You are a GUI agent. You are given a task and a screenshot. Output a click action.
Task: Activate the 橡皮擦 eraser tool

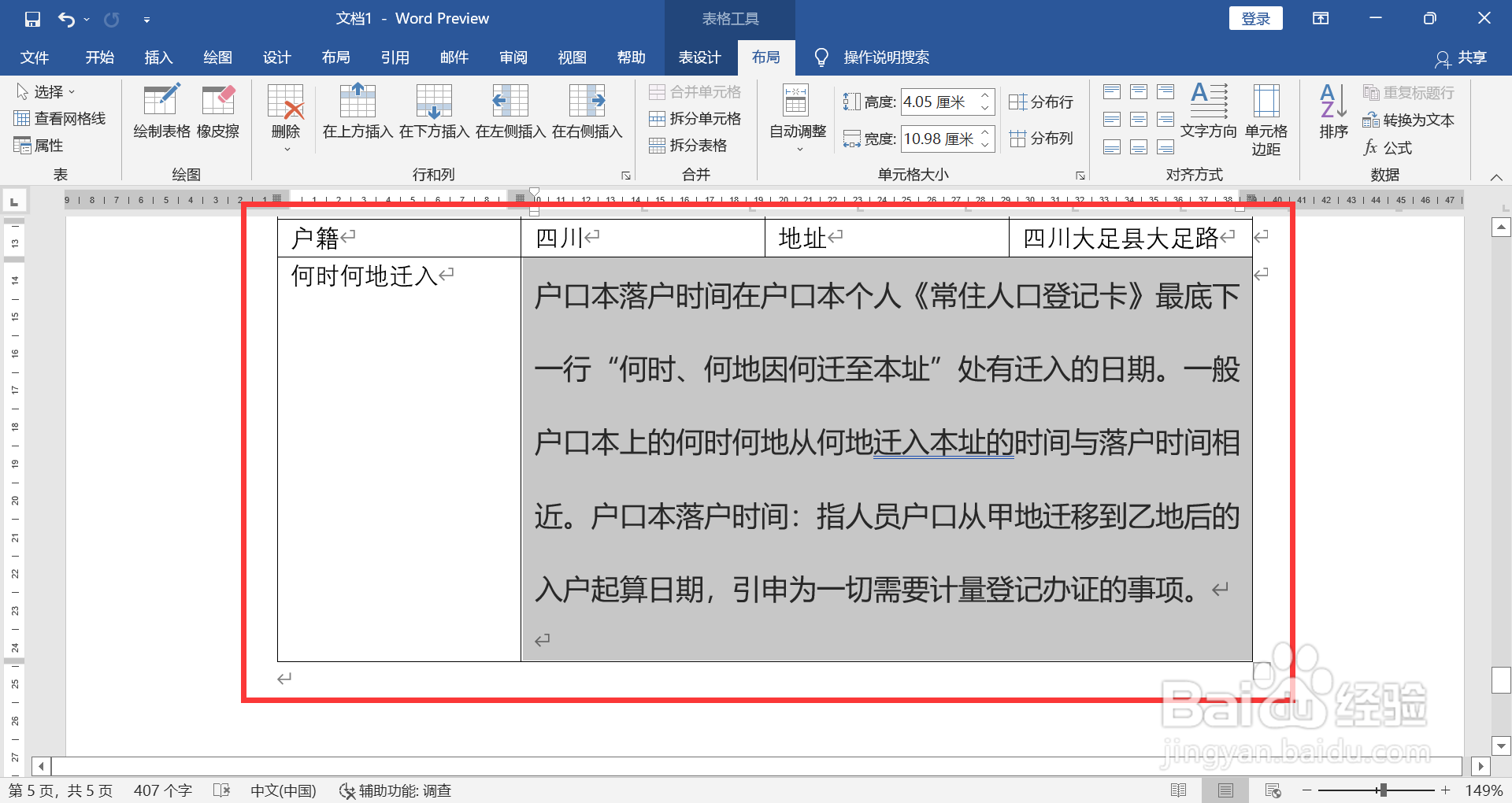[x=218, y=111]
